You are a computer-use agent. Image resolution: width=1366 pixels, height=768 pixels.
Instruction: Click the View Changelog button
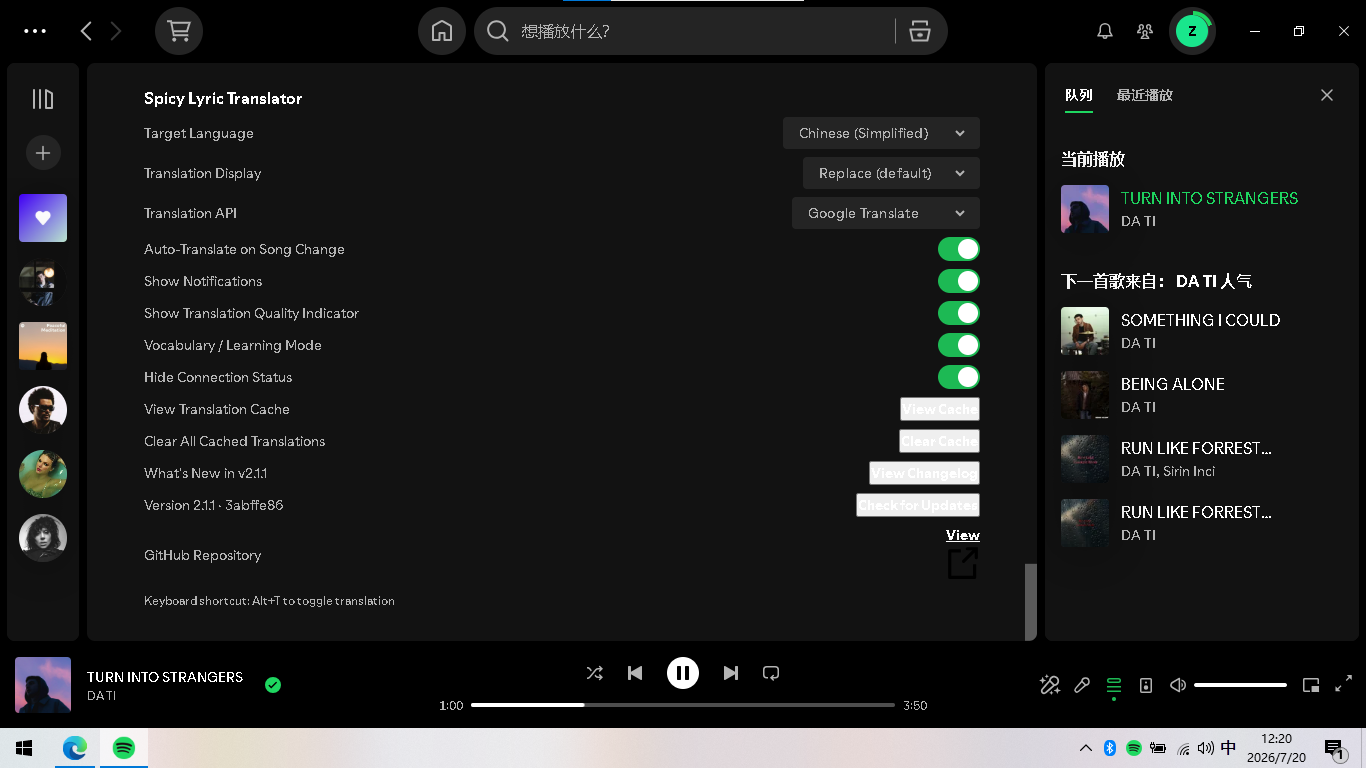pos(924,473)
